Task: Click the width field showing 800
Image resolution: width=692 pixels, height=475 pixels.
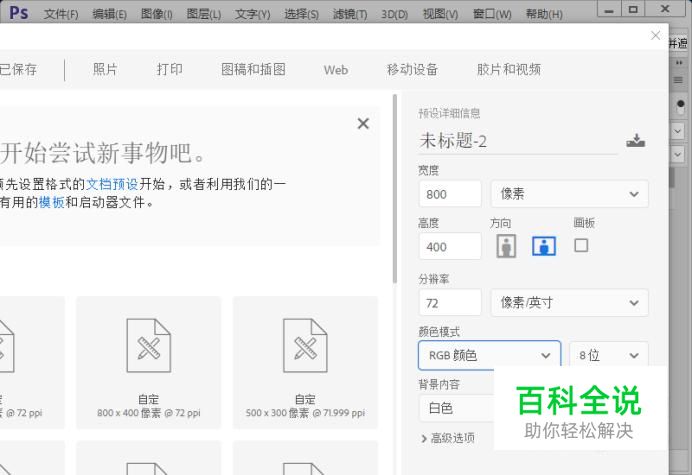Action: coord(450,194)
